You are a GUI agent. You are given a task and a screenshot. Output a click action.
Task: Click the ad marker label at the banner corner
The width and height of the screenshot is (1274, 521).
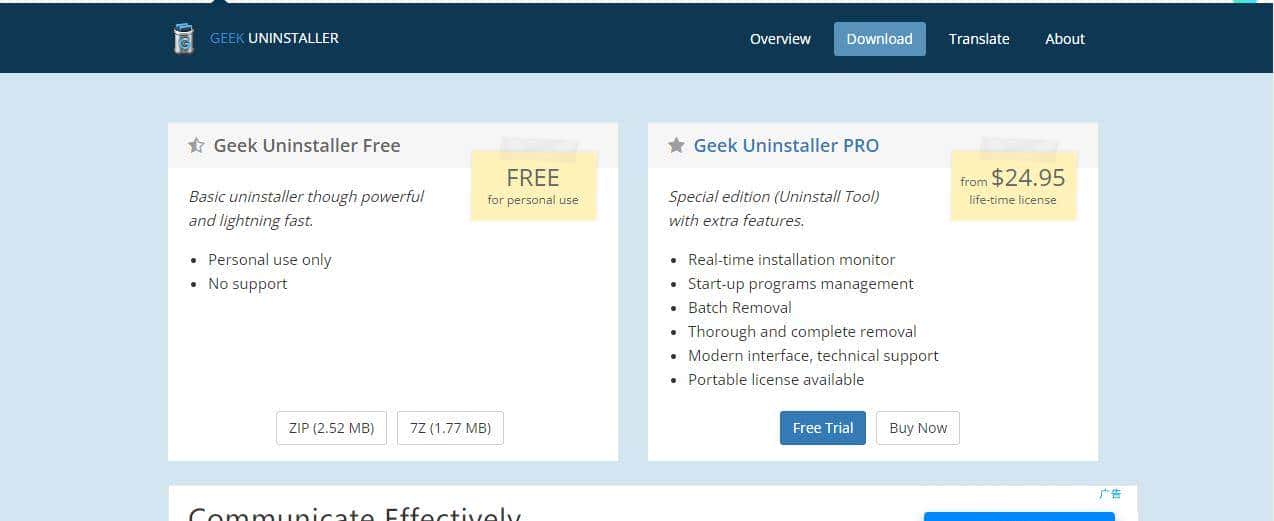click(x=1110, y=494)
